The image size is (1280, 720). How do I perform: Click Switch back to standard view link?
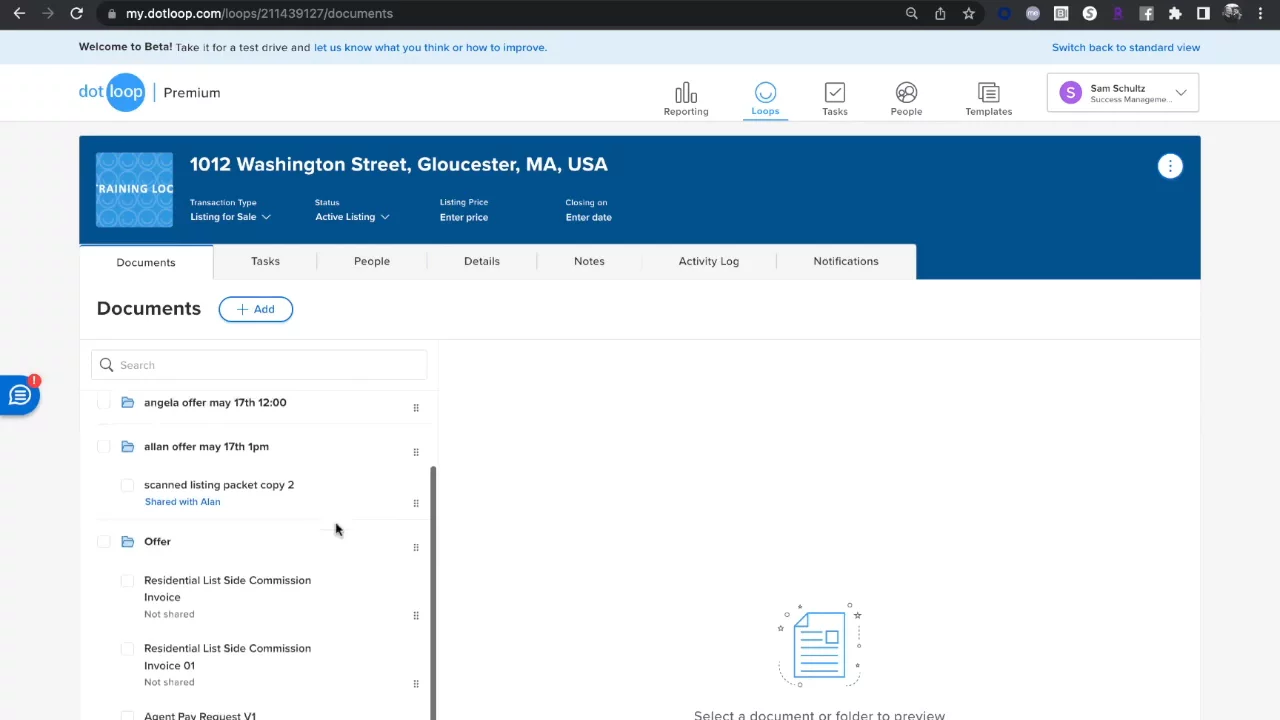(x=1125, y=47)
